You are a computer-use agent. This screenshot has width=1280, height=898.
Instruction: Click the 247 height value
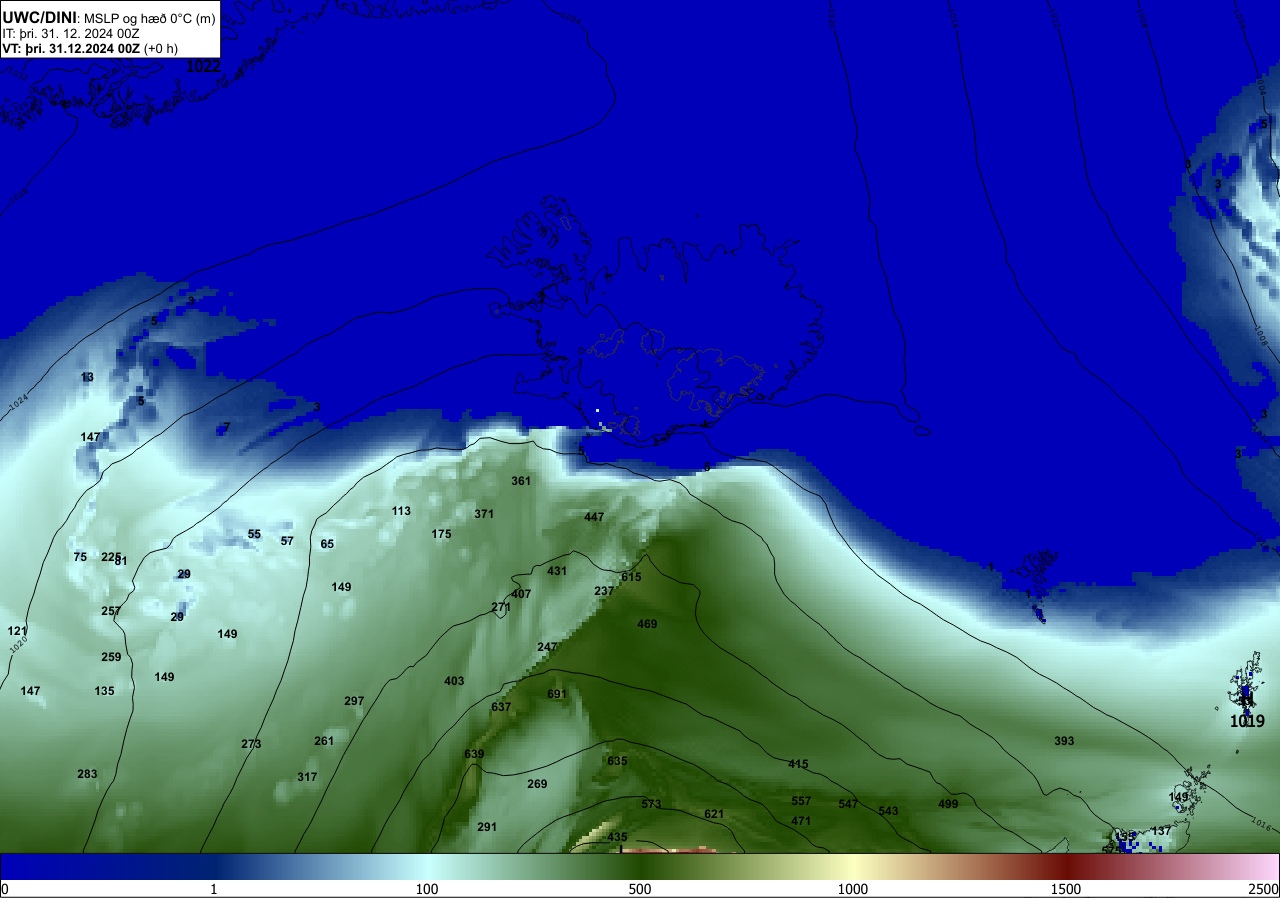coord(547,647)
